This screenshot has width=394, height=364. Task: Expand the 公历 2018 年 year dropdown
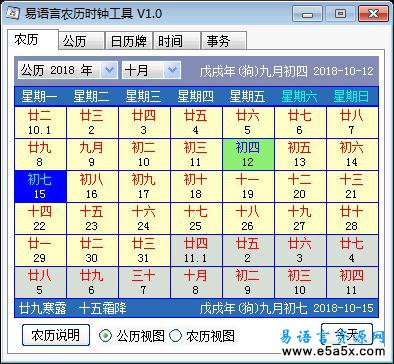(109, 70)
